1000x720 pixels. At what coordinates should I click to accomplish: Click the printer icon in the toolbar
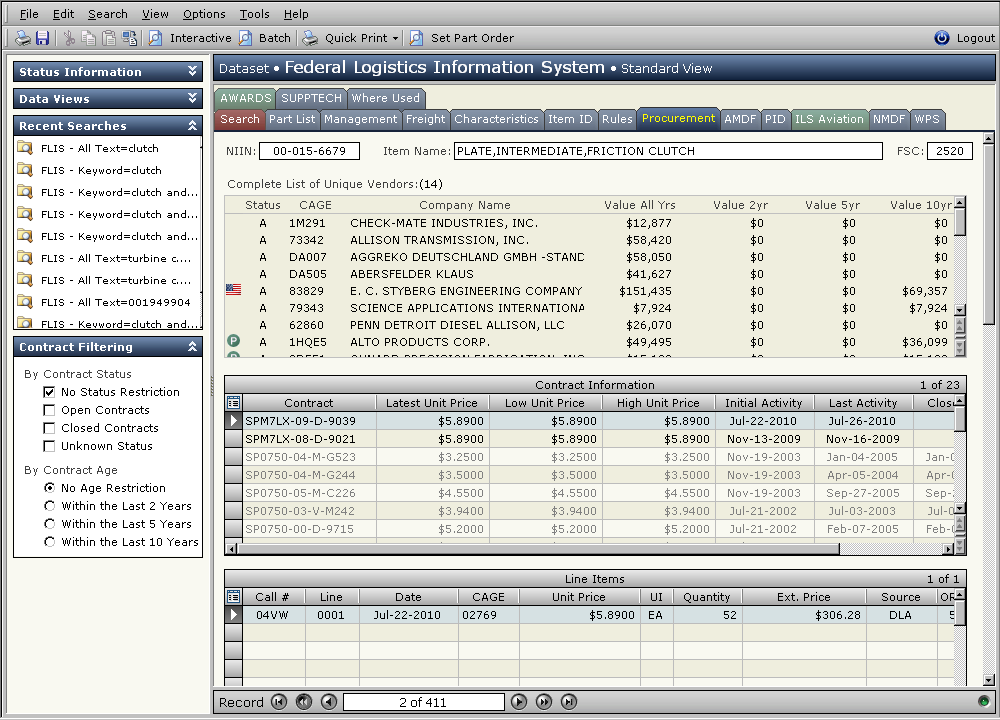click(x=22, y=38)
